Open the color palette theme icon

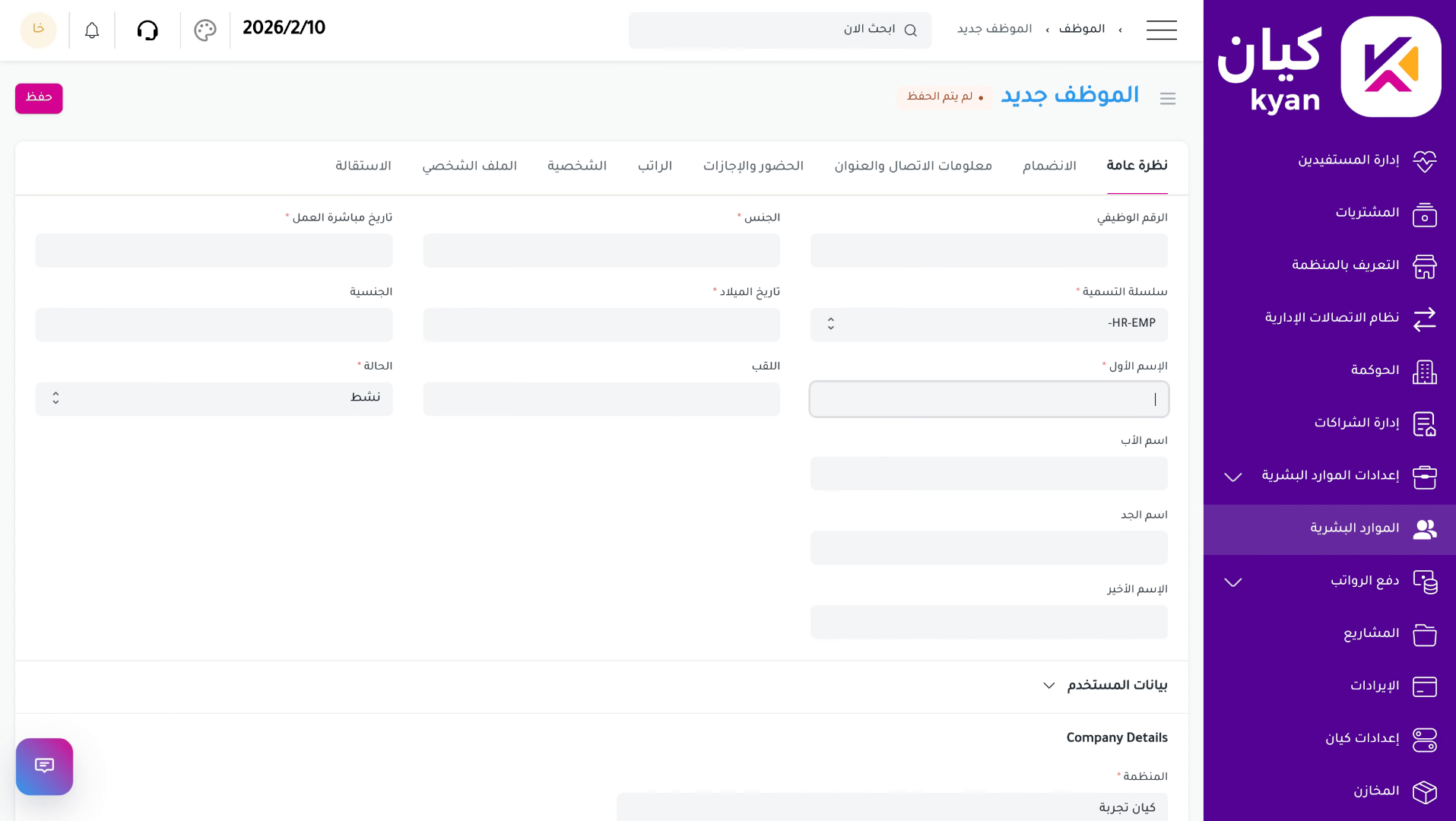click(x=205, y=30)
